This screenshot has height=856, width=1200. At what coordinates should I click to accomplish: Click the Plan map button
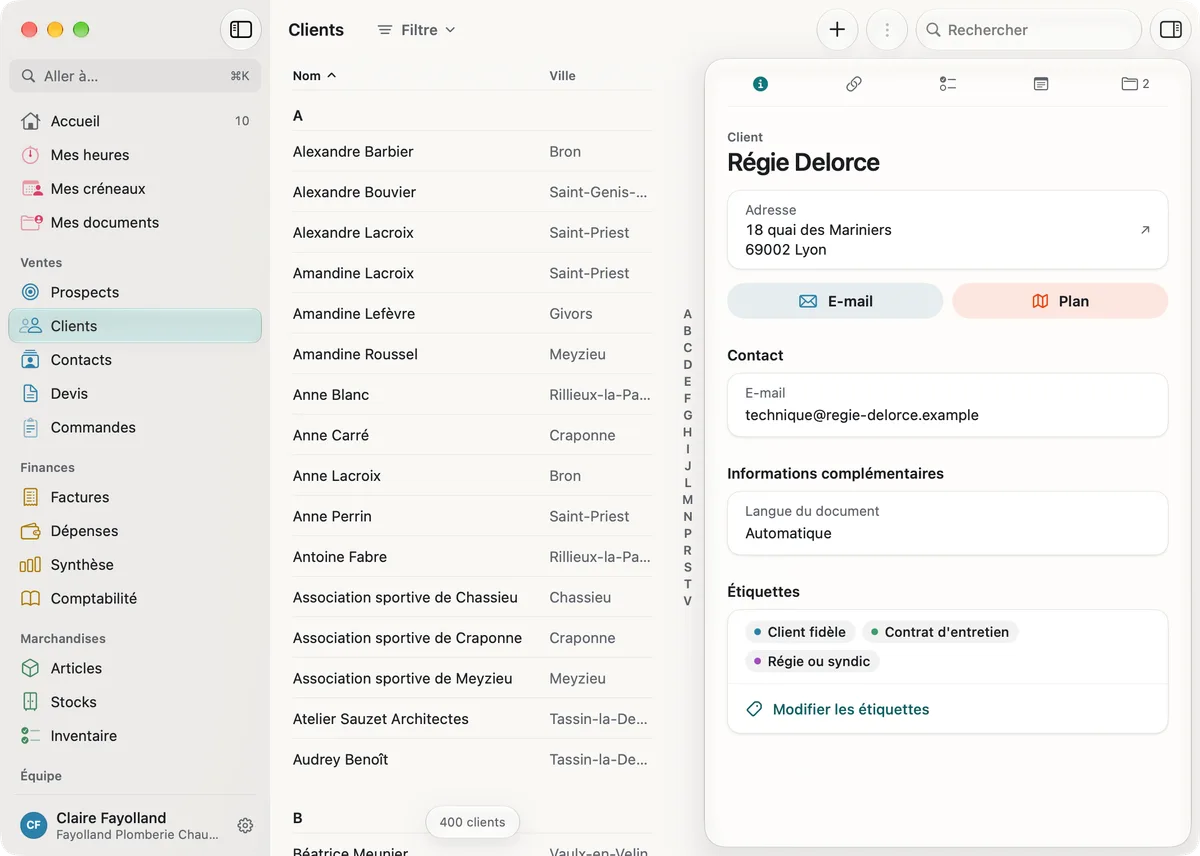pos(1060,301)
